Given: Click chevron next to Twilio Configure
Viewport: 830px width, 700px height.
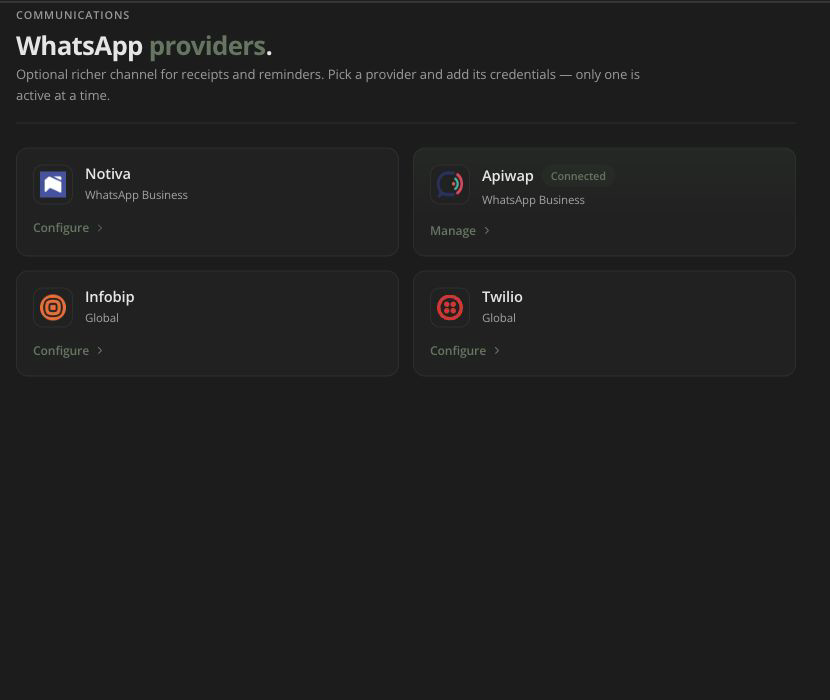Looking at the screenshot, I should [497, 351].
